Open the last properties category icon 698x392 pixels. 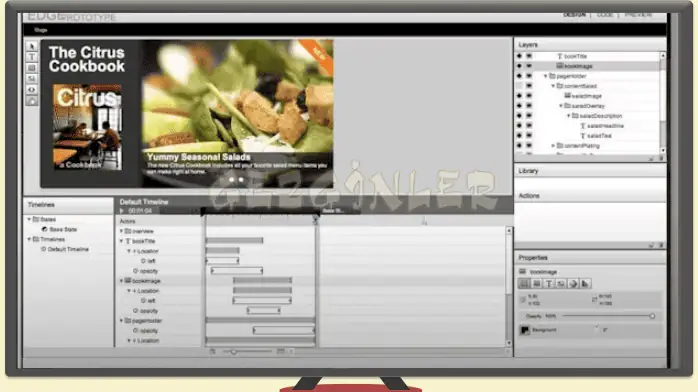tap(585, 283)
